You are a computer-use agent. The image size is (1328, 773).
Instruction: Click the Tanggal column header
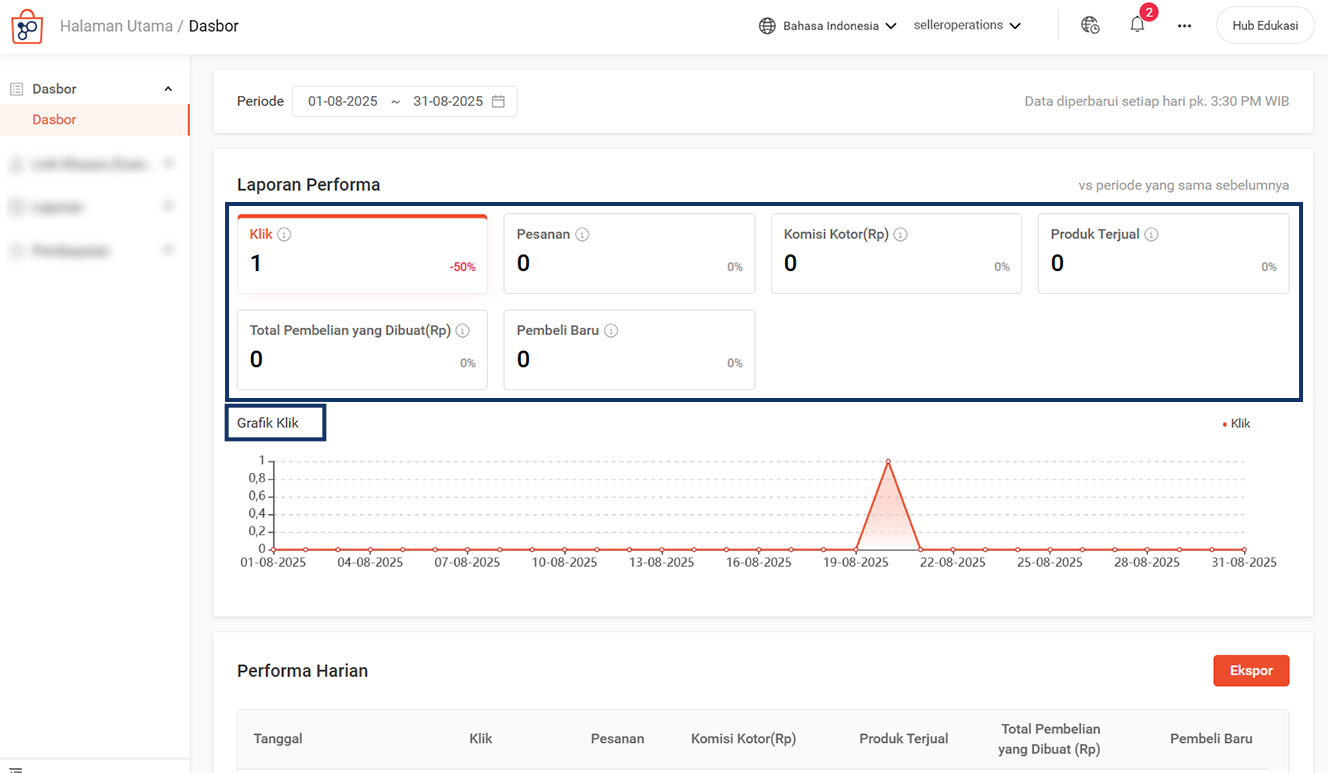pos(278,739)
